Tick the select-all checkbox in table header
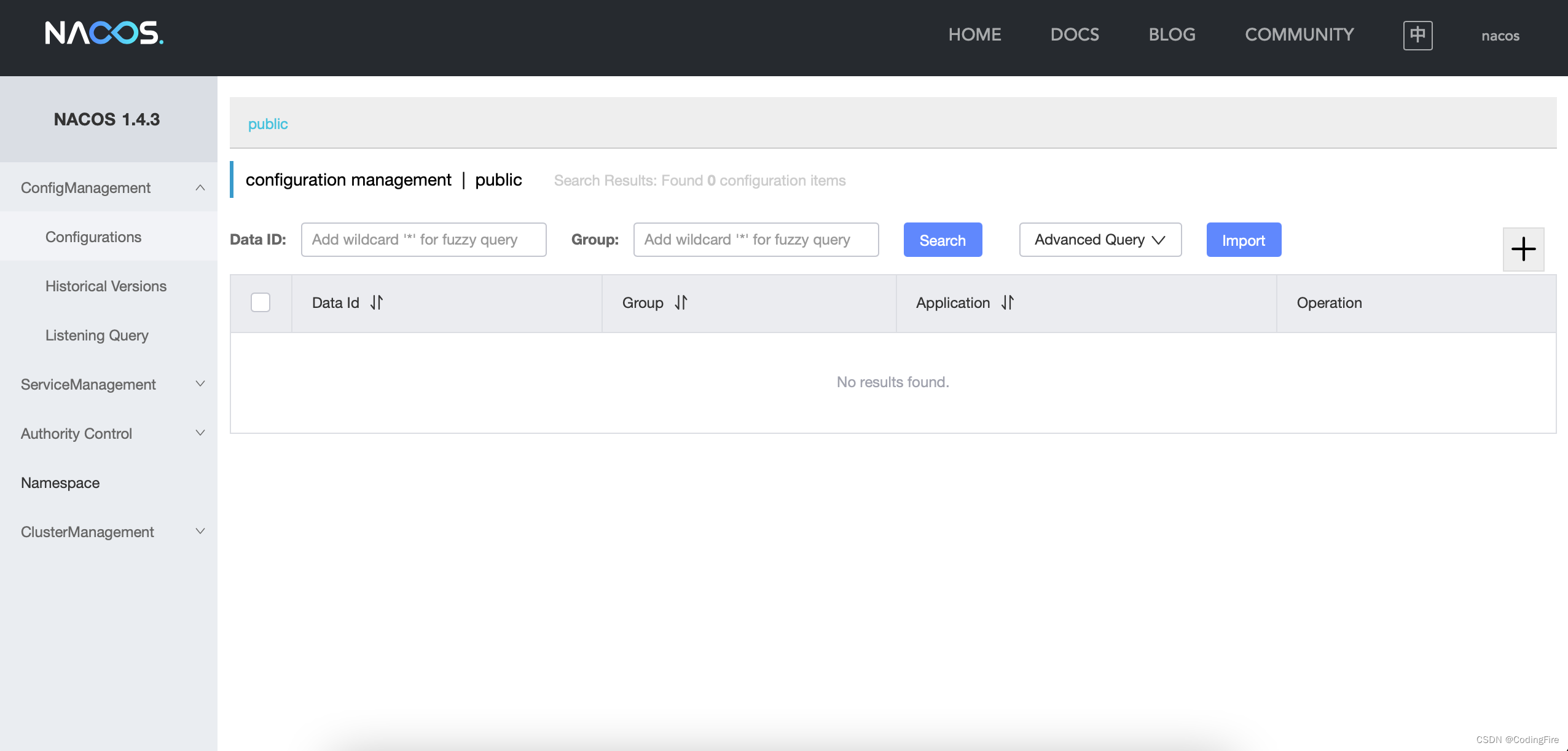Image resolution: width=1568 pixels, height=751 pixels. click(x=261, y=302)
